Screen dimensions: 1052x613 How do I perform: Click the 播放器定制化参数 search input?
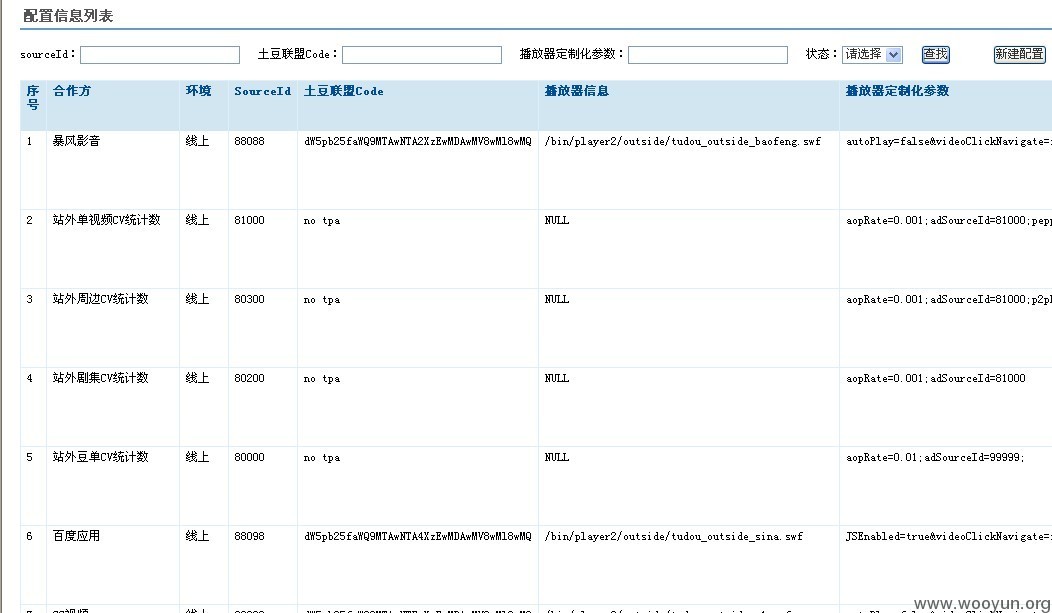pos(708,55)
